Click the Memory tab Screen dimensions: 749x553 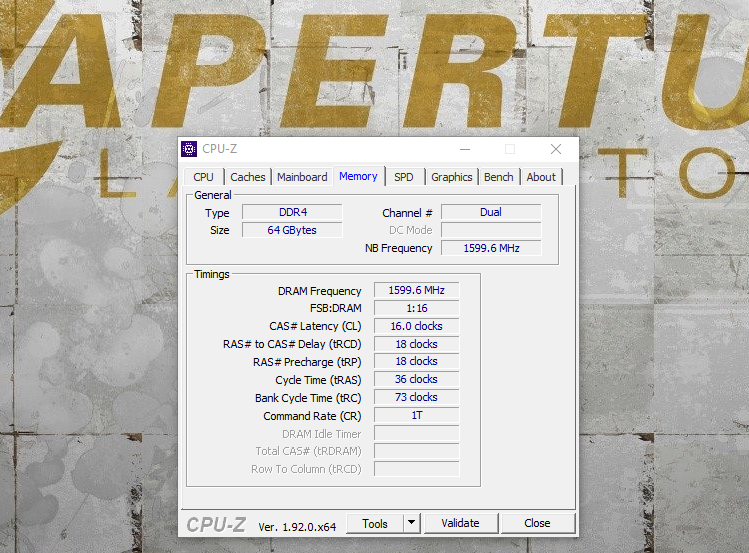pos(358,176)
